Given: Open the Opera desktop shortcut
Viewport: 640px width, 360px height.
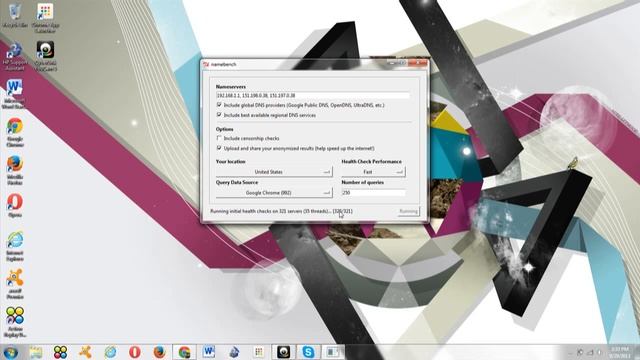Looking at the screenshot, I should point(15,205).
